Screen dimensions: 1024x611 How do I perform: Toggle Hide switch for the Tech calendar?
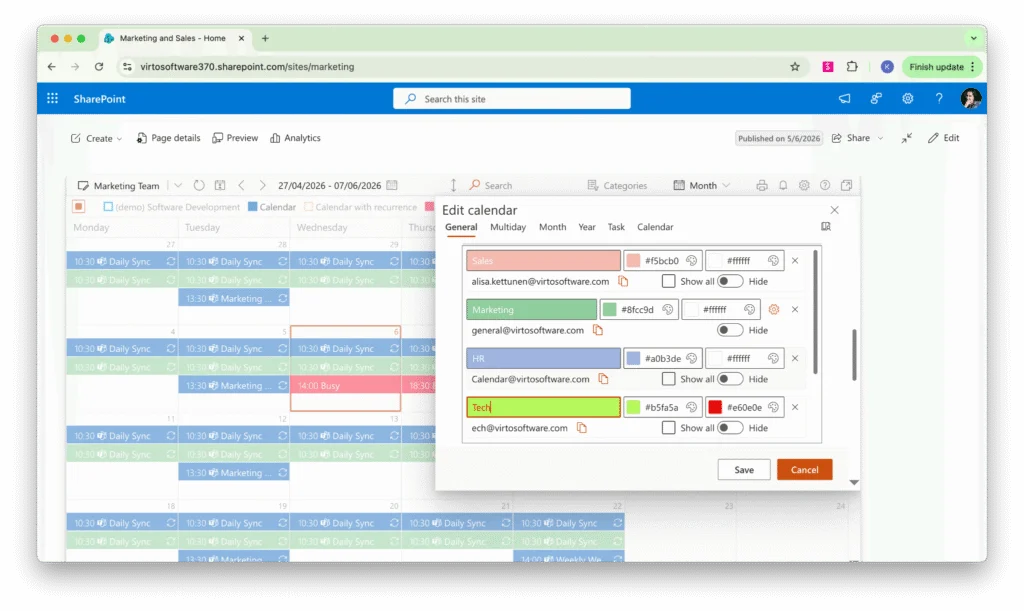pos(729,428)
